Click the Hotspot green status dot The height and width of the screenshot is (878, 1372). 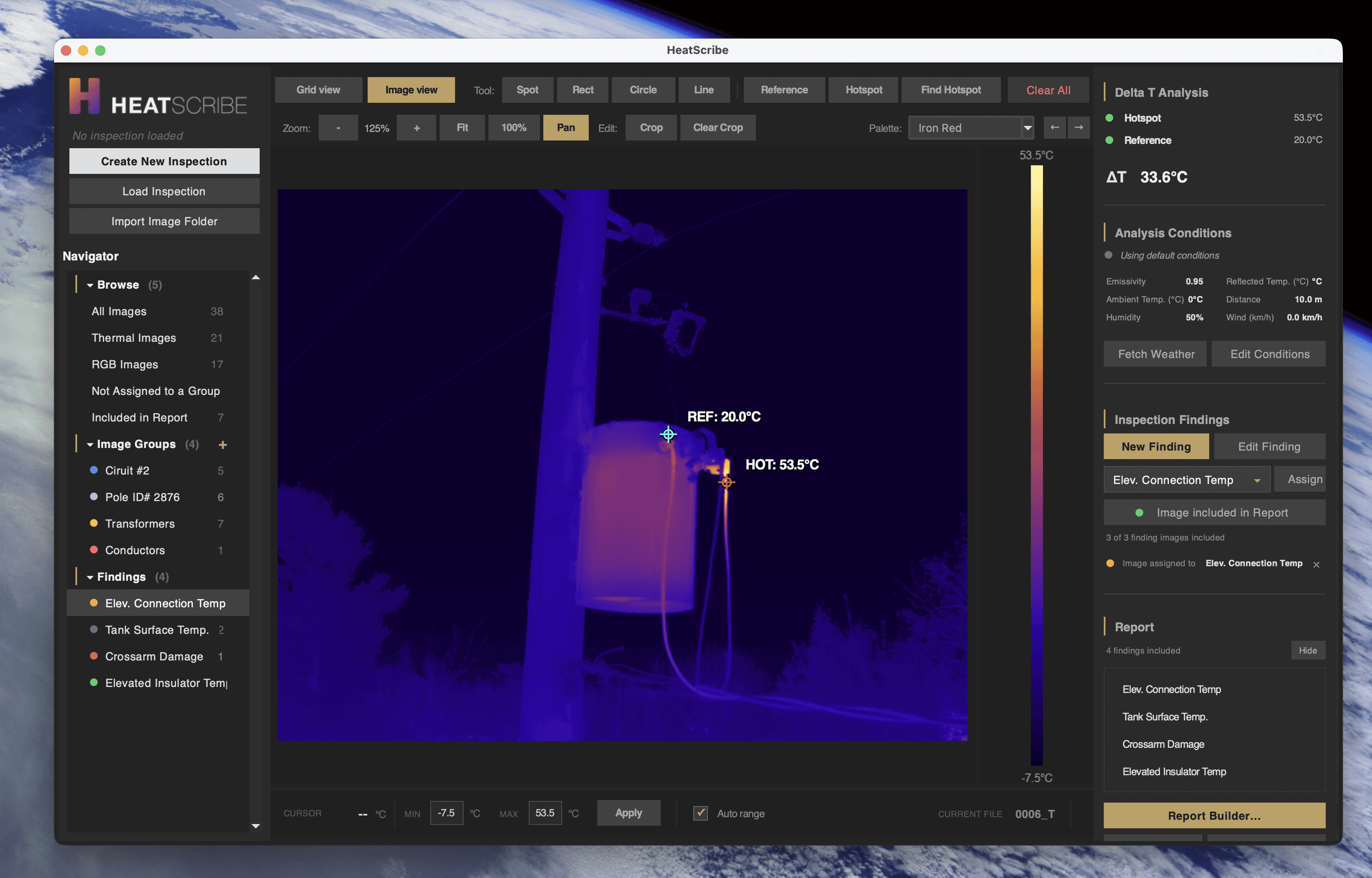pos(1109,118)
